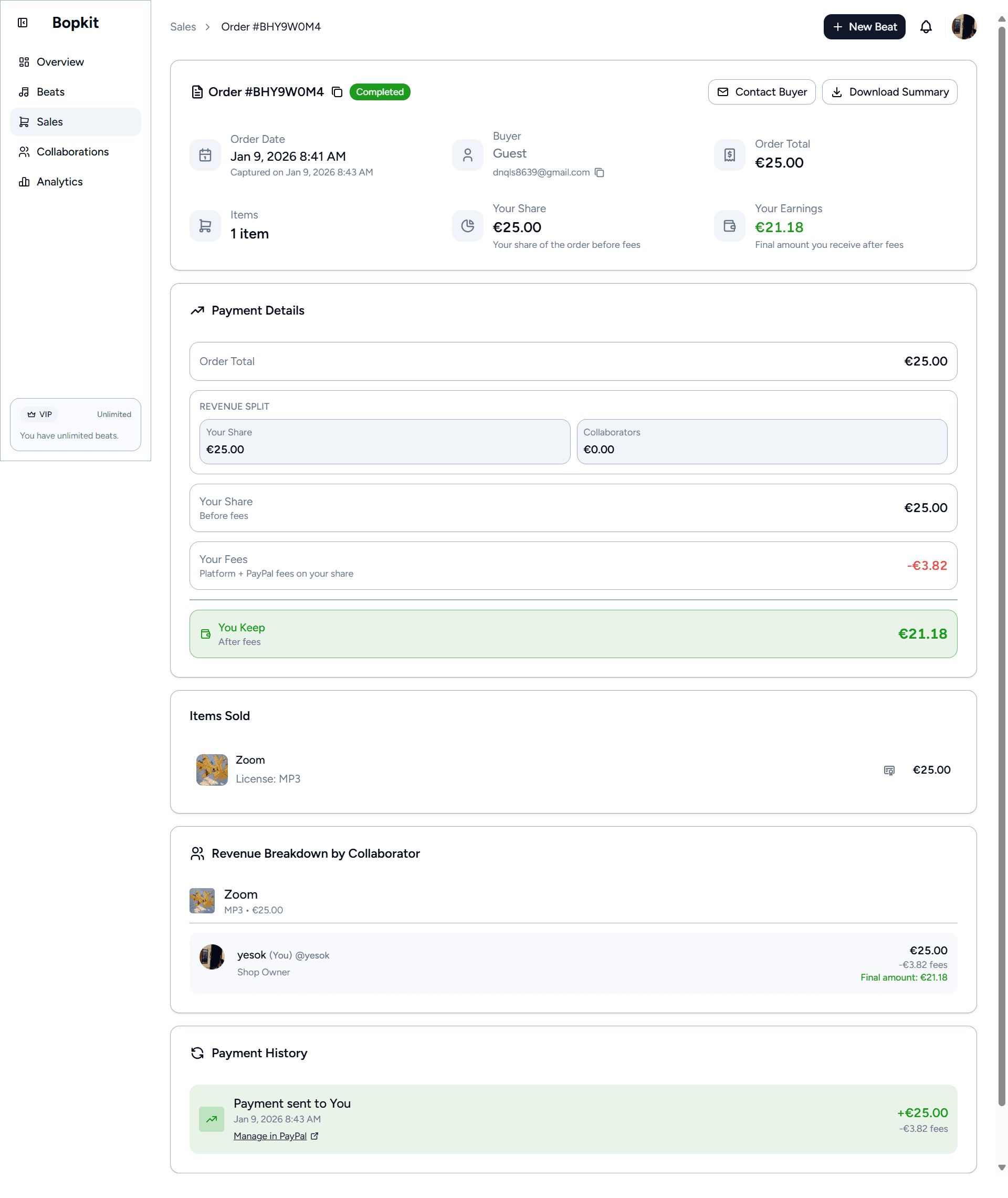
Task: Click the Zoom beat artwork thumbnail
Action: [x=212, y=769]
